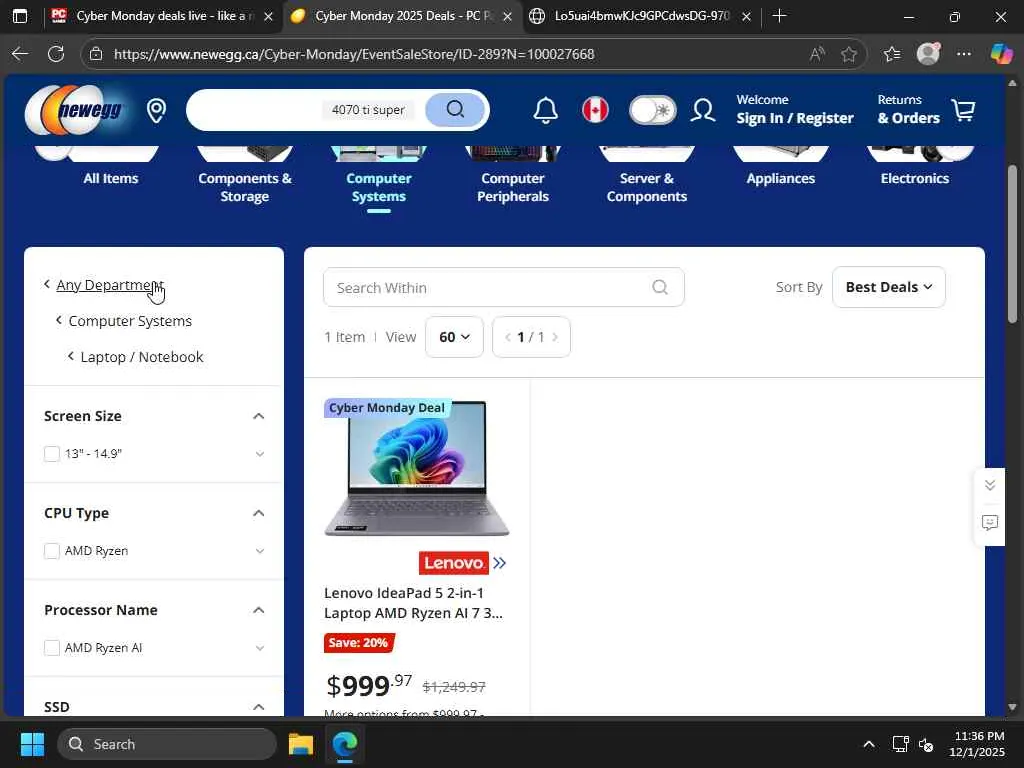The image size is (1024, 768).
Task: Select Computer Peripherals category
Action: point(513,187)
